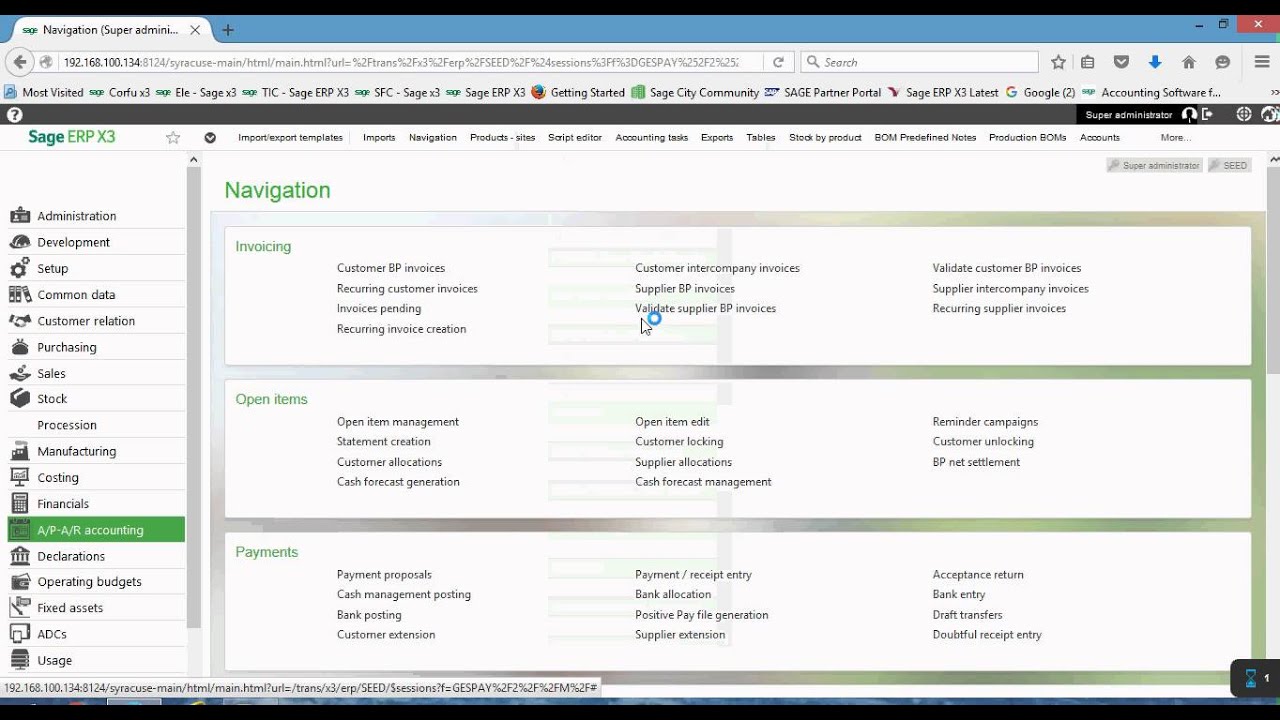Open Accounting tasks shortcut
The width and height of the screenshot is (1280, 720).
[x=652, y=138]
